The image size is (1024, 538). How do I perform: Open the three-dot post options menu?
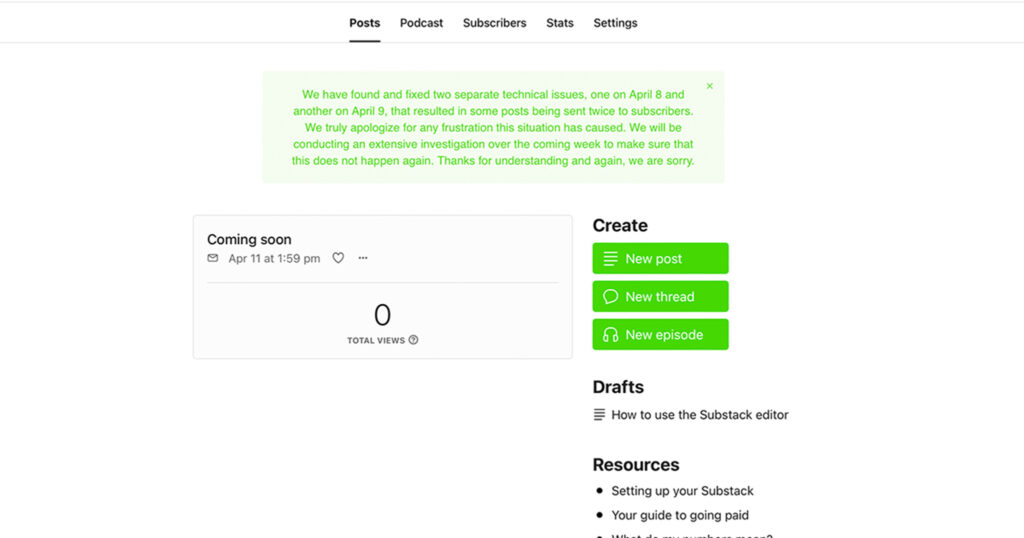pos(363,258)
